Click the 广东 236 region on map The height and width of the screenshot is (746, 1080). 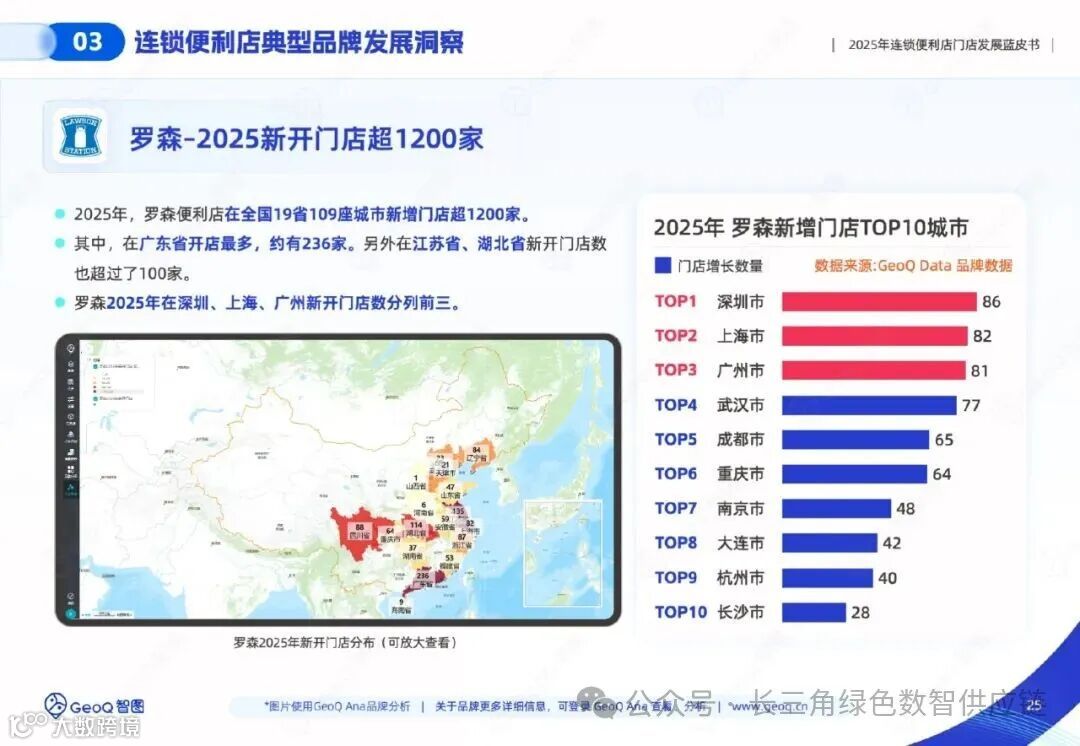pos(423,579)
